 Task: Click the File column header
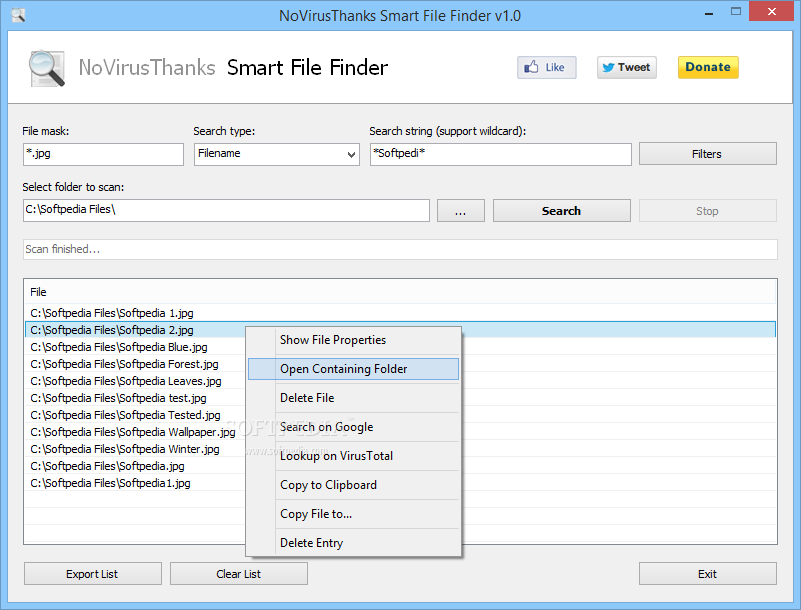400,292
